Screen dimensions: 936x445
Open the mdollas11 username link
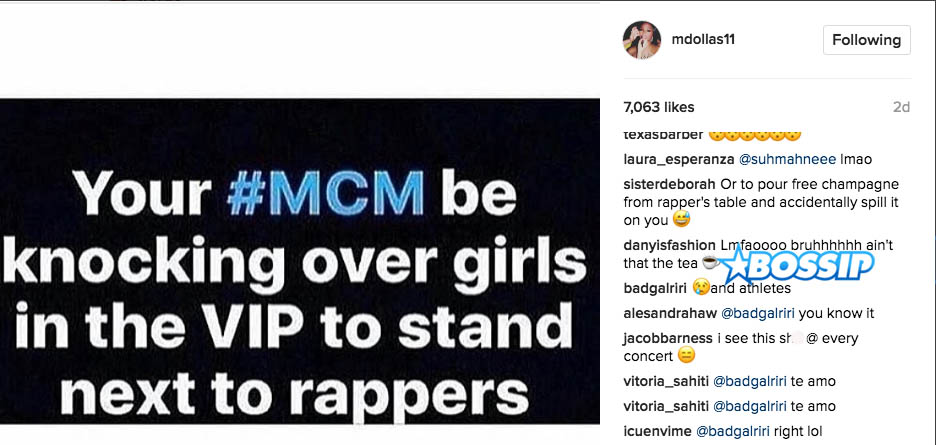pos(703,40)
